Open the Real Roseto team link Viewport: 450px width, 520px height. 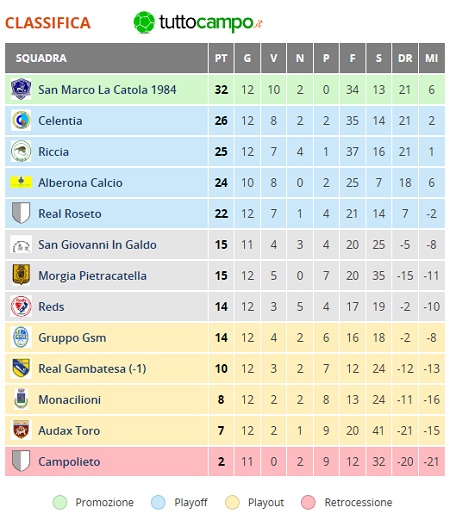[70, 214]
